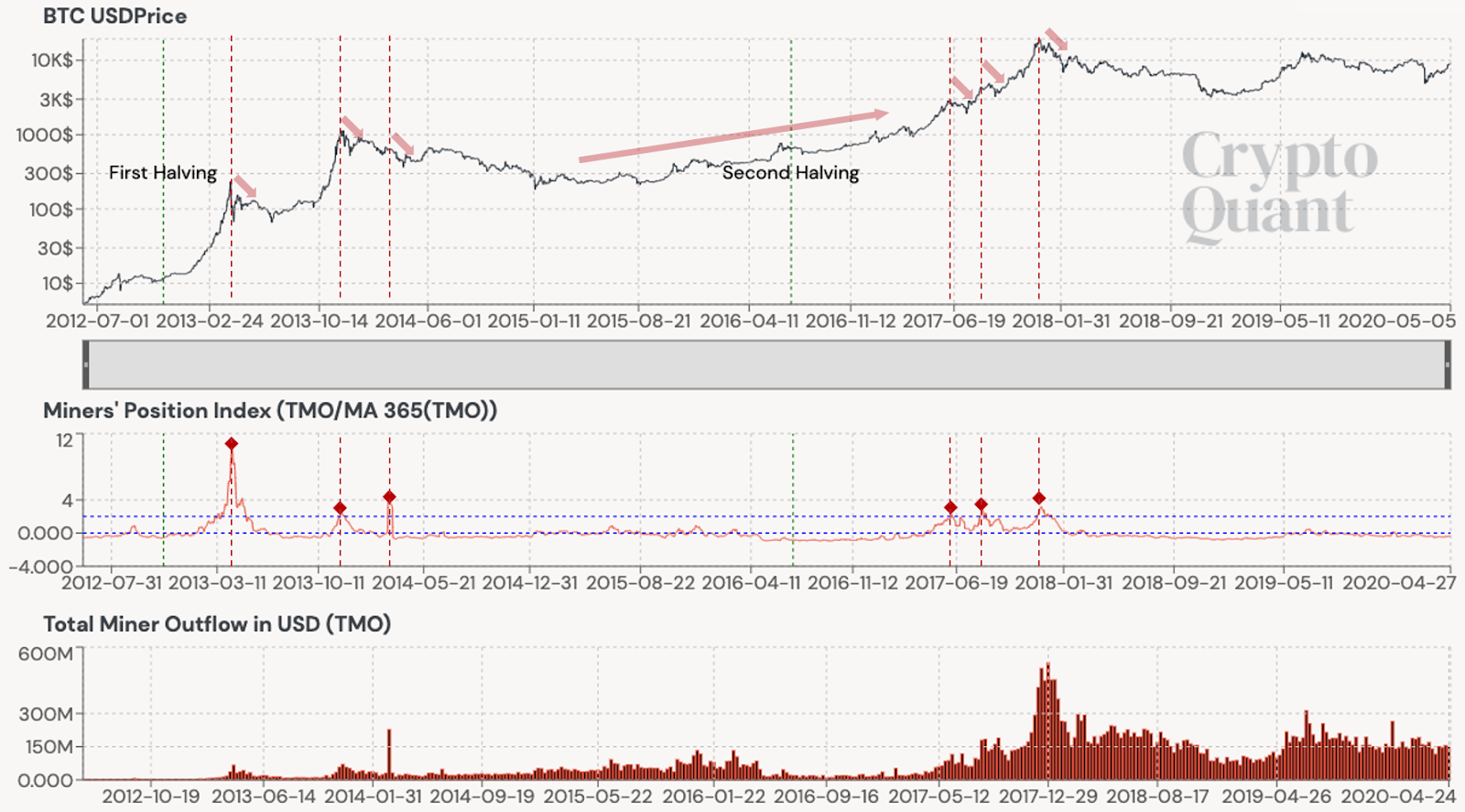Image resolution: width=1465 pixels, height=812 pixels.
Task: Click the gray range selector bar center
Action: (766, 364)
